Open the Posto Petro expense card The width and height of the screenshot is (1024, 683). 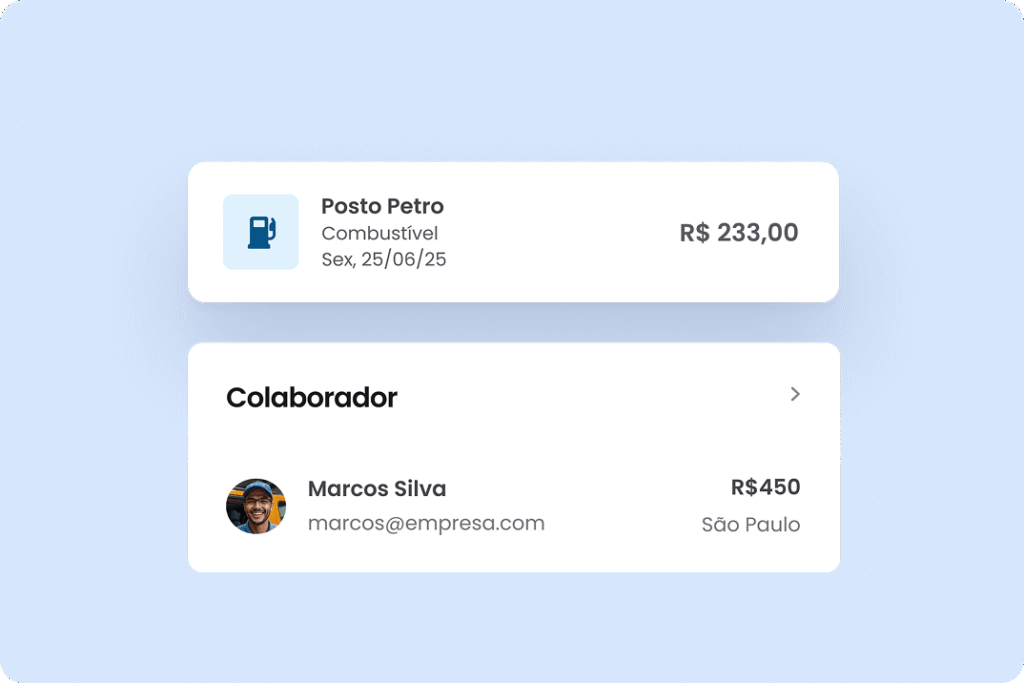tap(513, 232)
